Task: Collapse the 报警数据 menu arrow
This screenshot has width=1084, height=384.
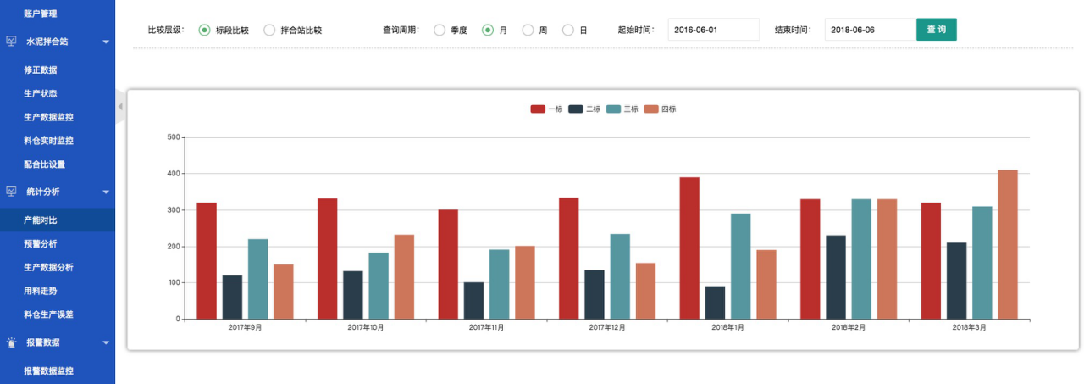Action: (105, 342)
